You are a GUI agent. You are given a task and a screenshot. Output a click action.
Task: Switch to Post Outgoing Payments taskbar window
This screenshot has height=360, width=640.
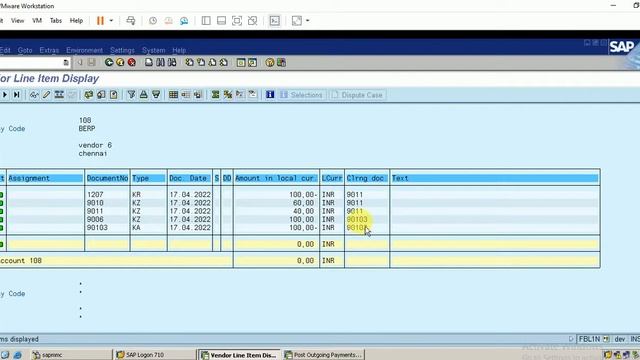(323, 355)
